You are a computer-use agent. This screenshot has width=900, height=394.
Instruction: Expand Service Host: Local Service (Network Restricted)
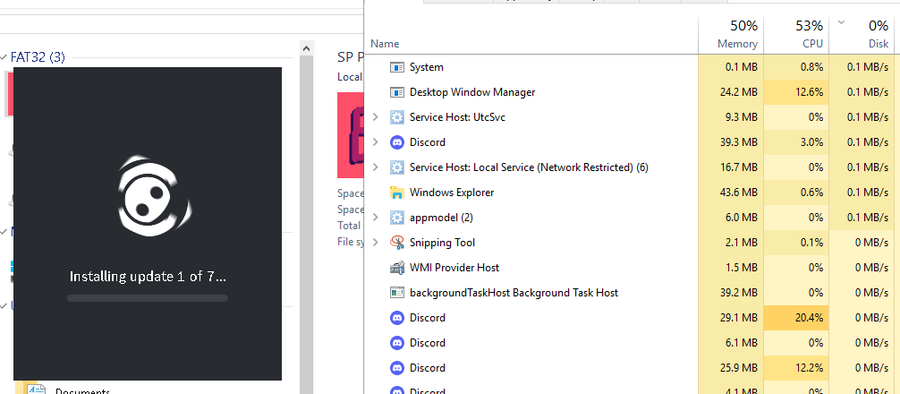click(375, 167)
